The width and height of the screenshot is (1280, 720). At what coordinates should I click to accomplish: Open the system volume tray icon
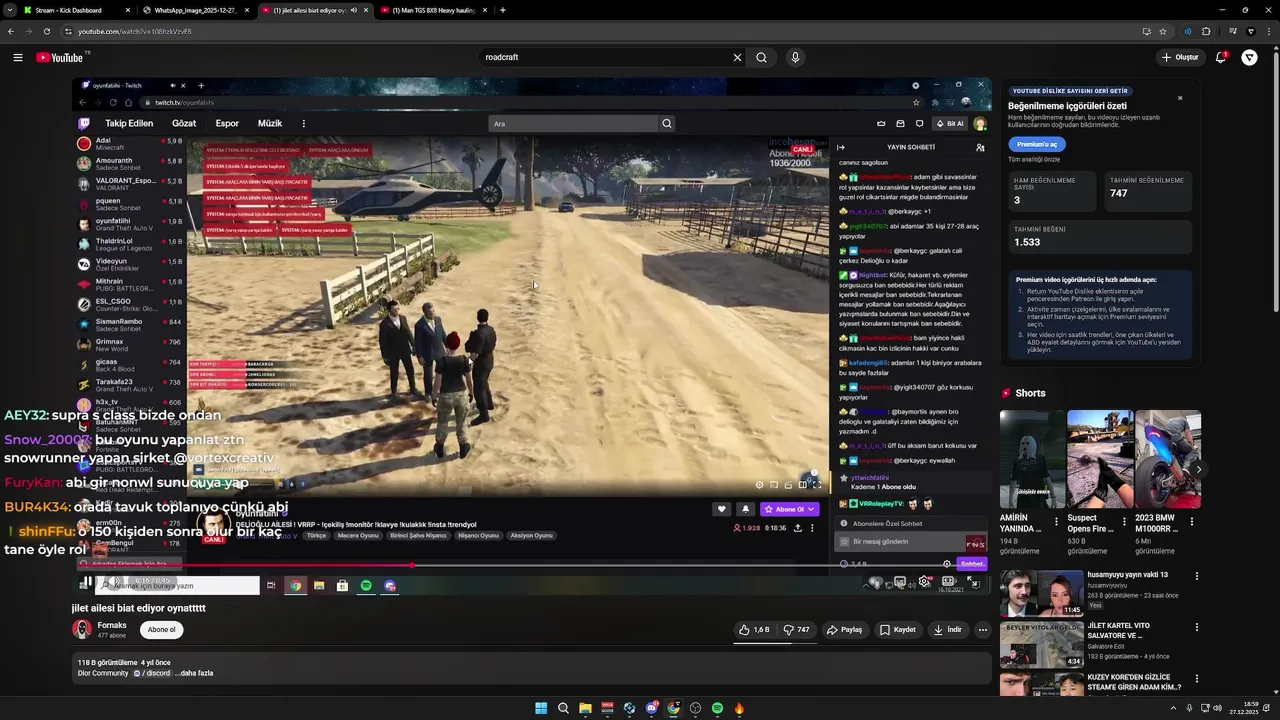(x=1217, y=708)
